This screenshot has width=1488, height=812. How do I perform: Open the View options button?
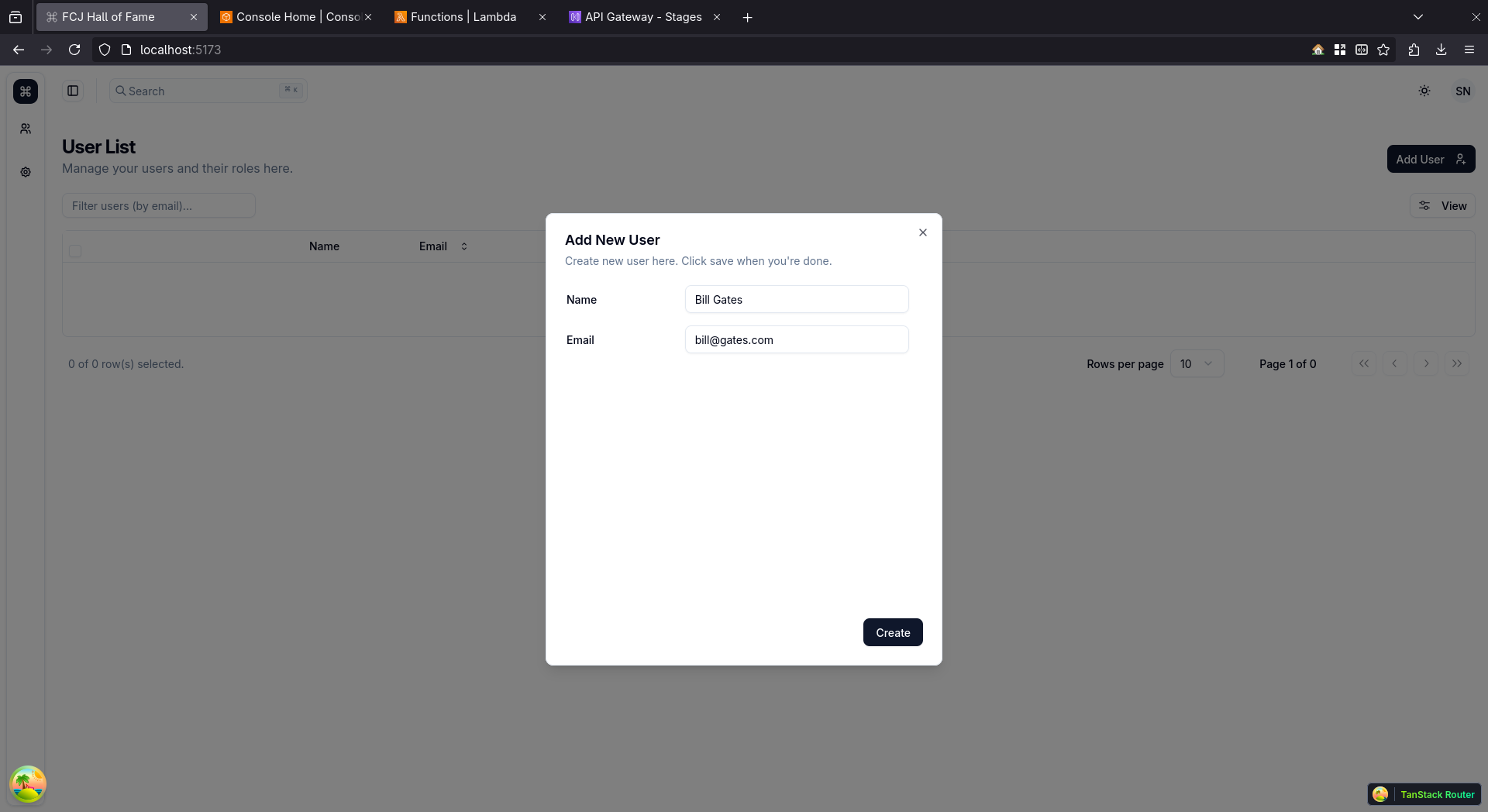[1442, 205]
